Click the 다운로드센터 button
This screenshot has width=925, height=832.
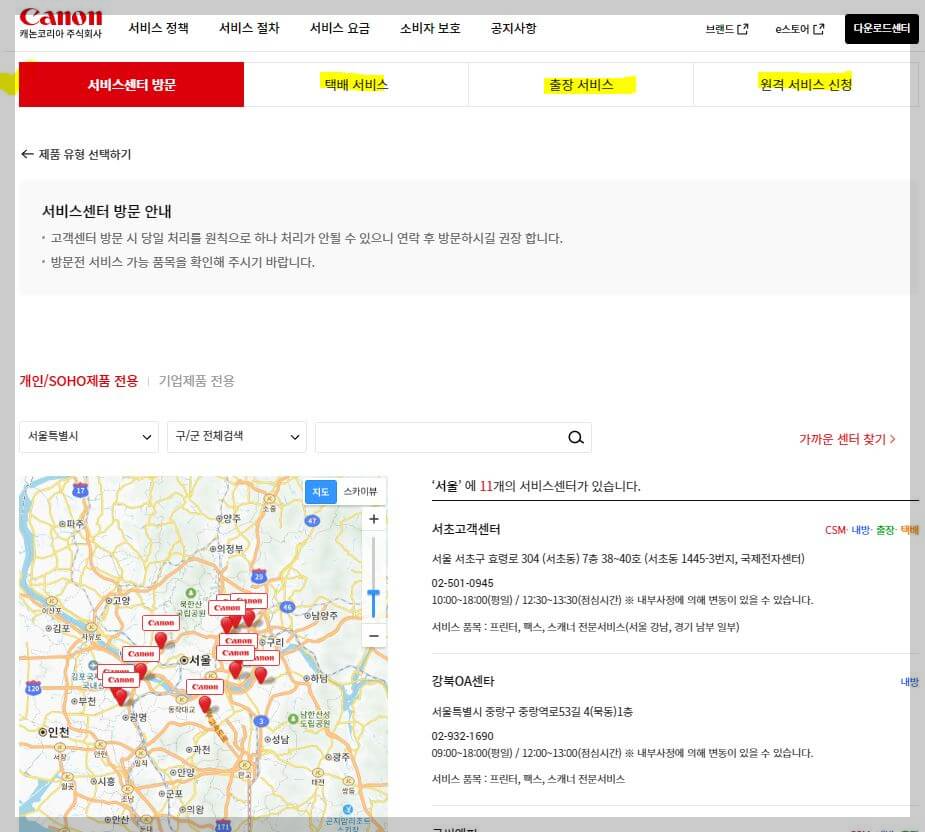pos(881,28)
